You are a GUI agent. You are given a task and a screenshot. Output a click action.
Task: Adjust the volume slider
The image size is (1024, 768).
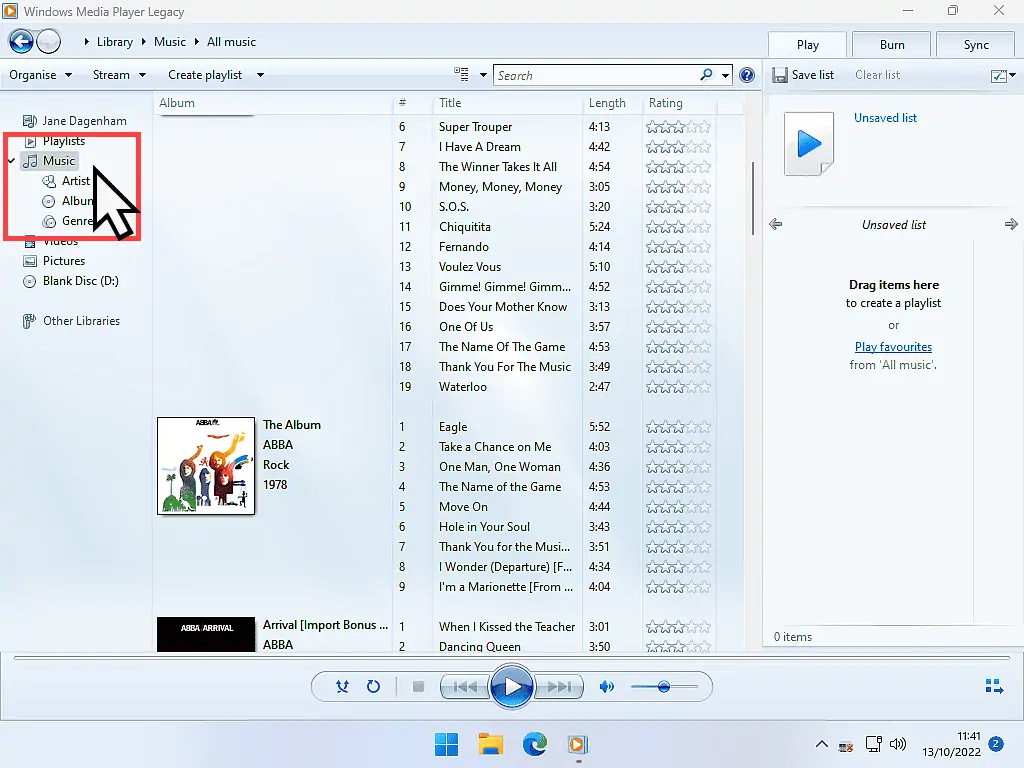[x=666, y=687]
